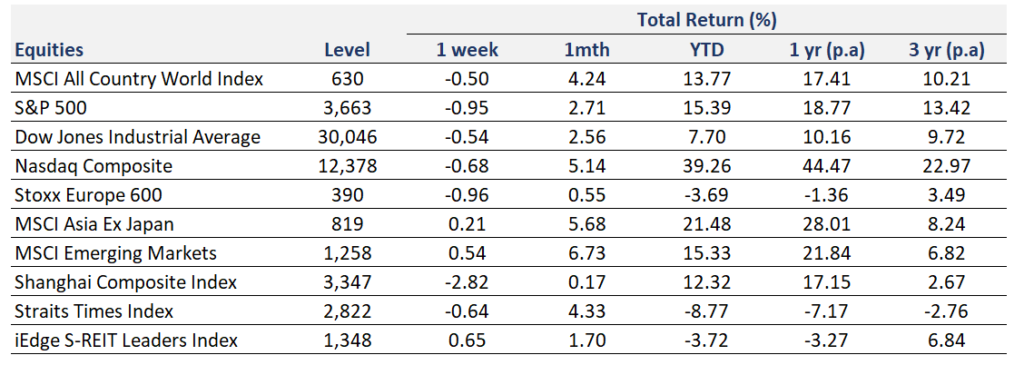Select the Stoxx Europe 600 label
The image size is (1024, 365).
click(88, 195)
